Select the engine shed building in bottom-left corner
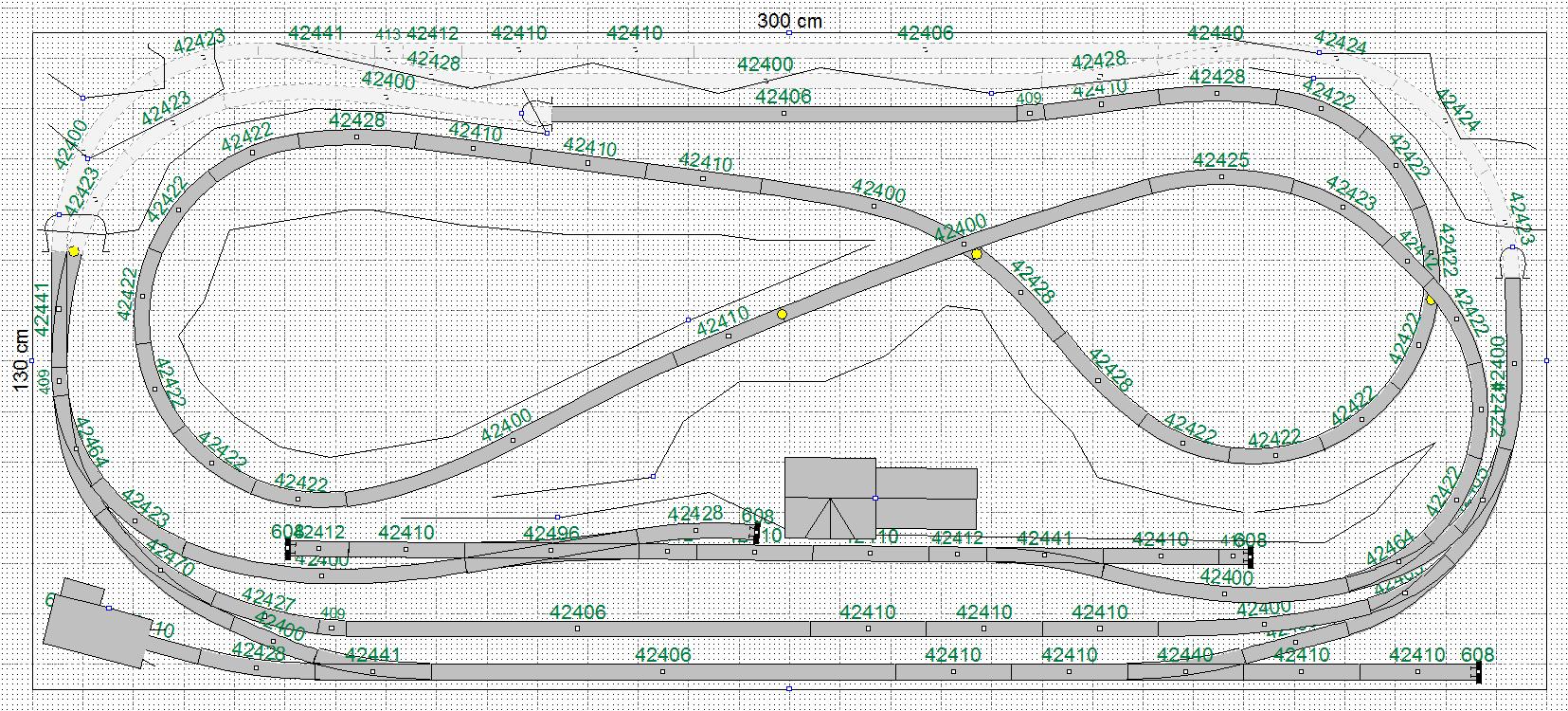This screenshot has height=711, width=1568. click(x=93, y=621)
